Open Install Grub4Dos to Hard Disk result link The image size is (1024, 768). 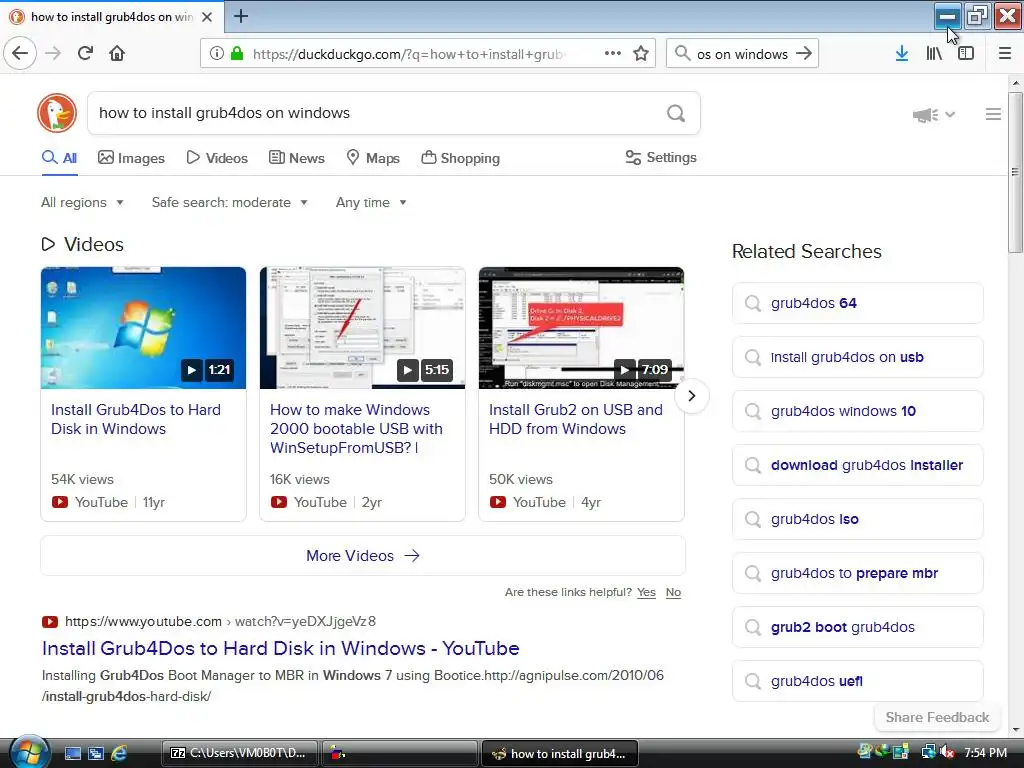coord(281,648)
